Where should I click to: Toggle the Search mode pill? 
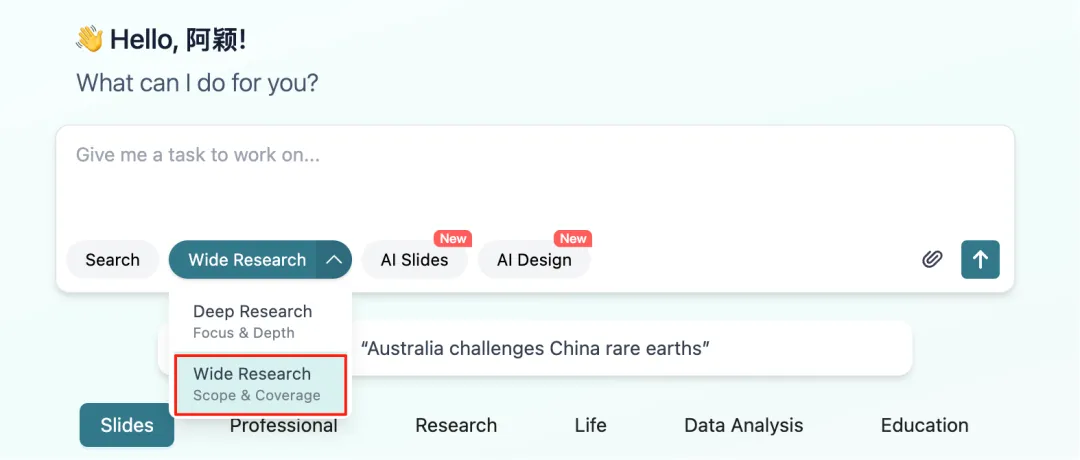click(x=112, y=260)
